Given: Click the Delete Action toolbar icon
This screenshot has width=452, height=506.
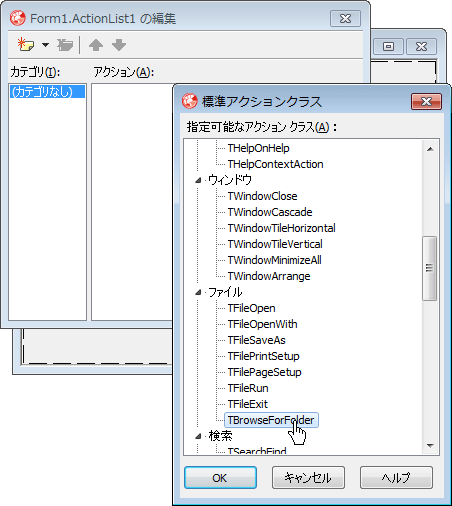Looking at the screenshot, I should (x=65, y=45).
